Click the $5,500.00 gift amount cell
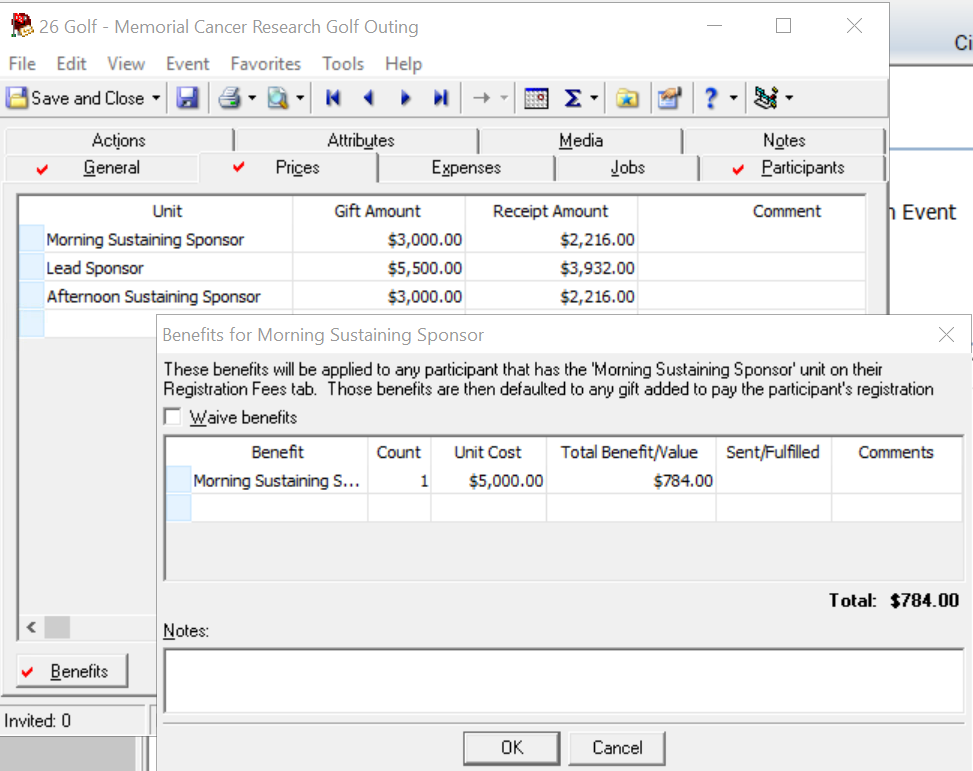Image resolution: width=973 pixels, height=771 pixels. coord(379,268)
